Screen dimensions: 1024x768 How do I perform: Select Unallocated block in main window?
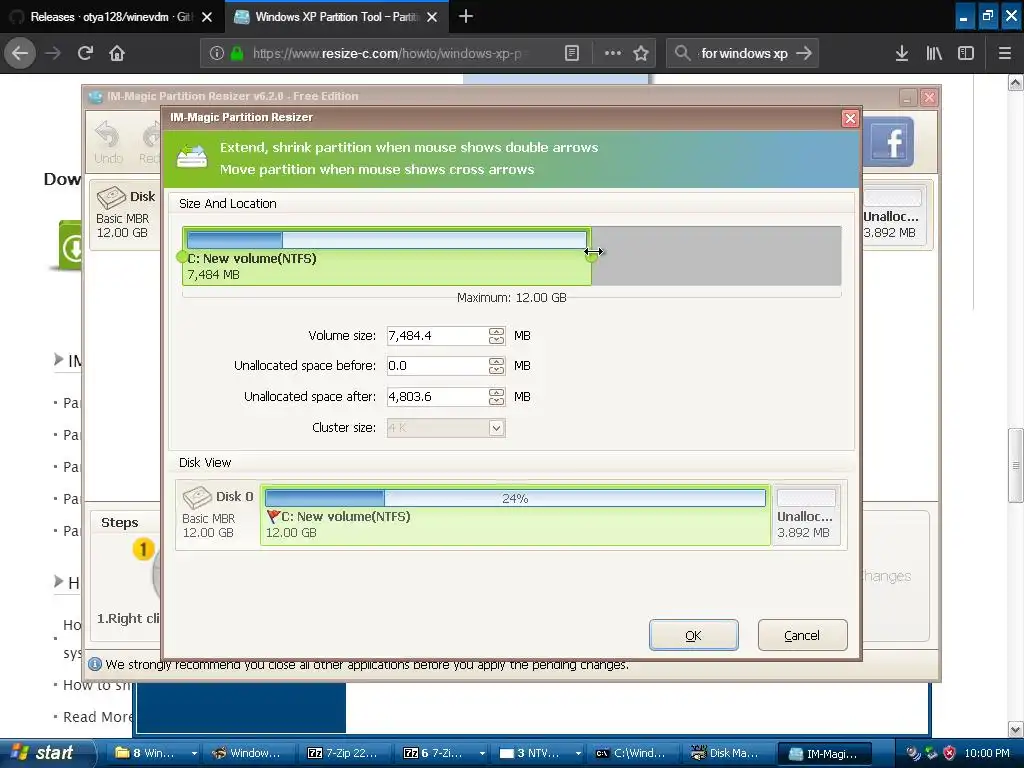(892, 216)
